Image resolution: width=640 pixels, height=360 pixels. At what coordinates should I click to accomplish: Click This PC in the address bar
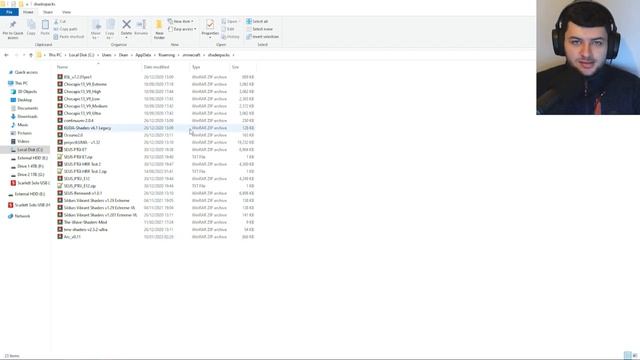(x=55, y=55)
